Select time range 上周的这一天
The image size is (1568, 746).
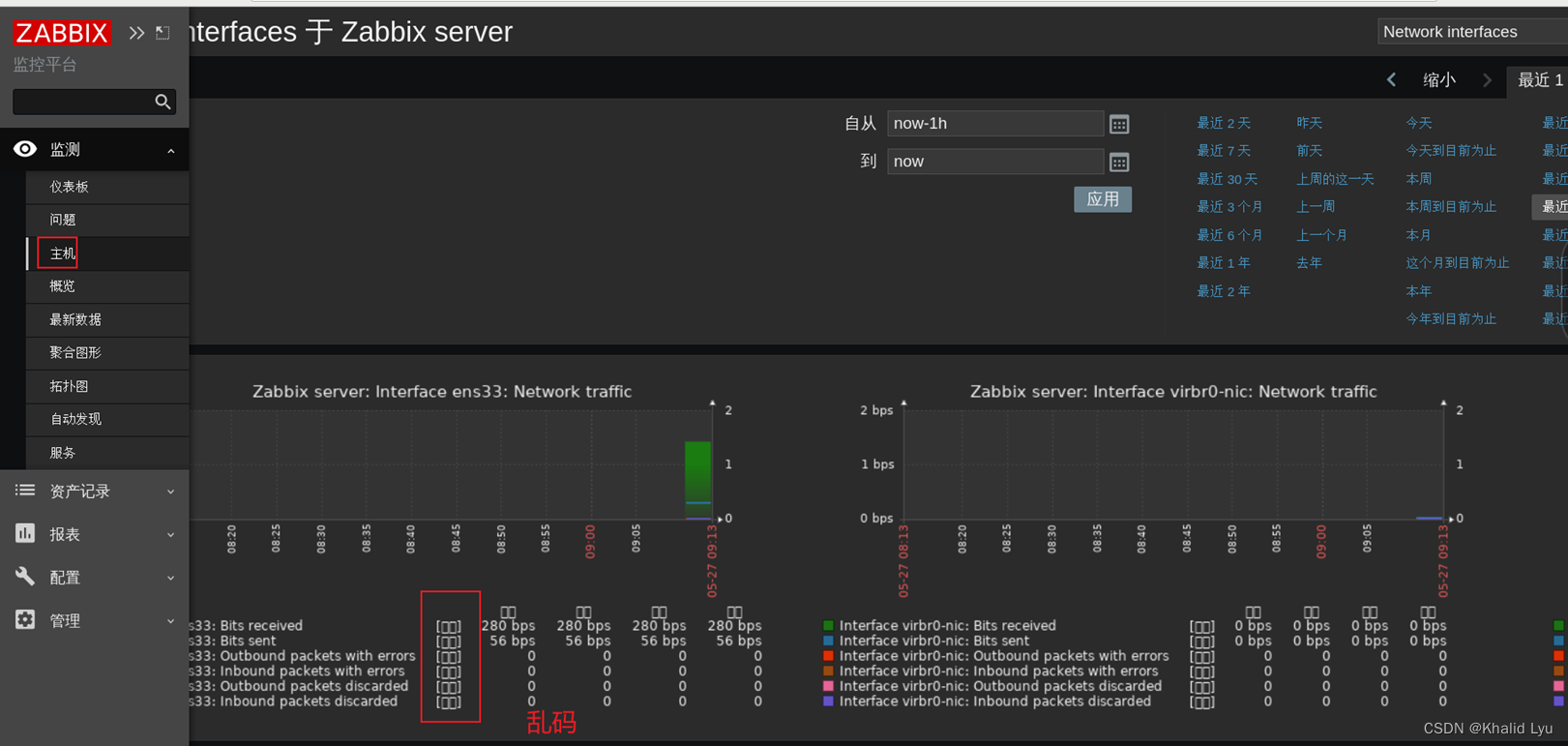click(1335, 179)
